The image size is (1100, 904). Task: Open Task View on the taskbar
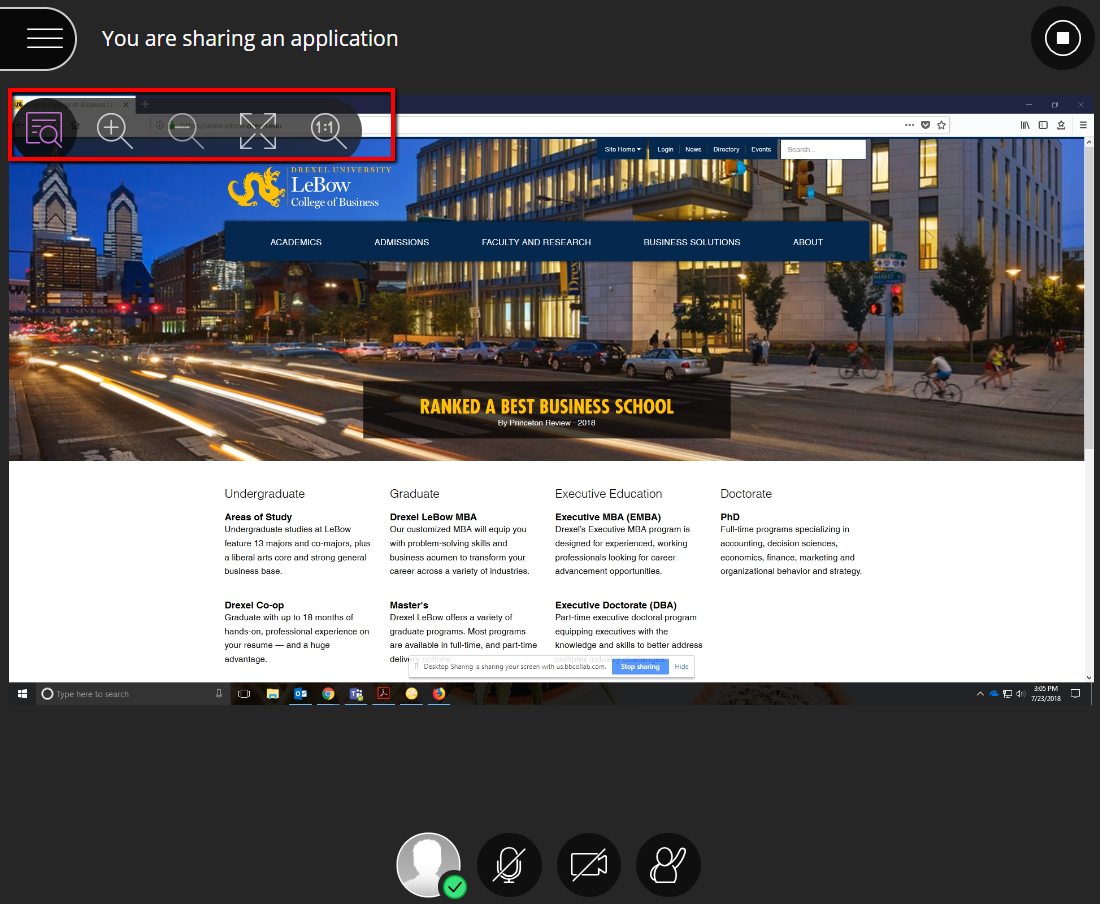[244, 694]
